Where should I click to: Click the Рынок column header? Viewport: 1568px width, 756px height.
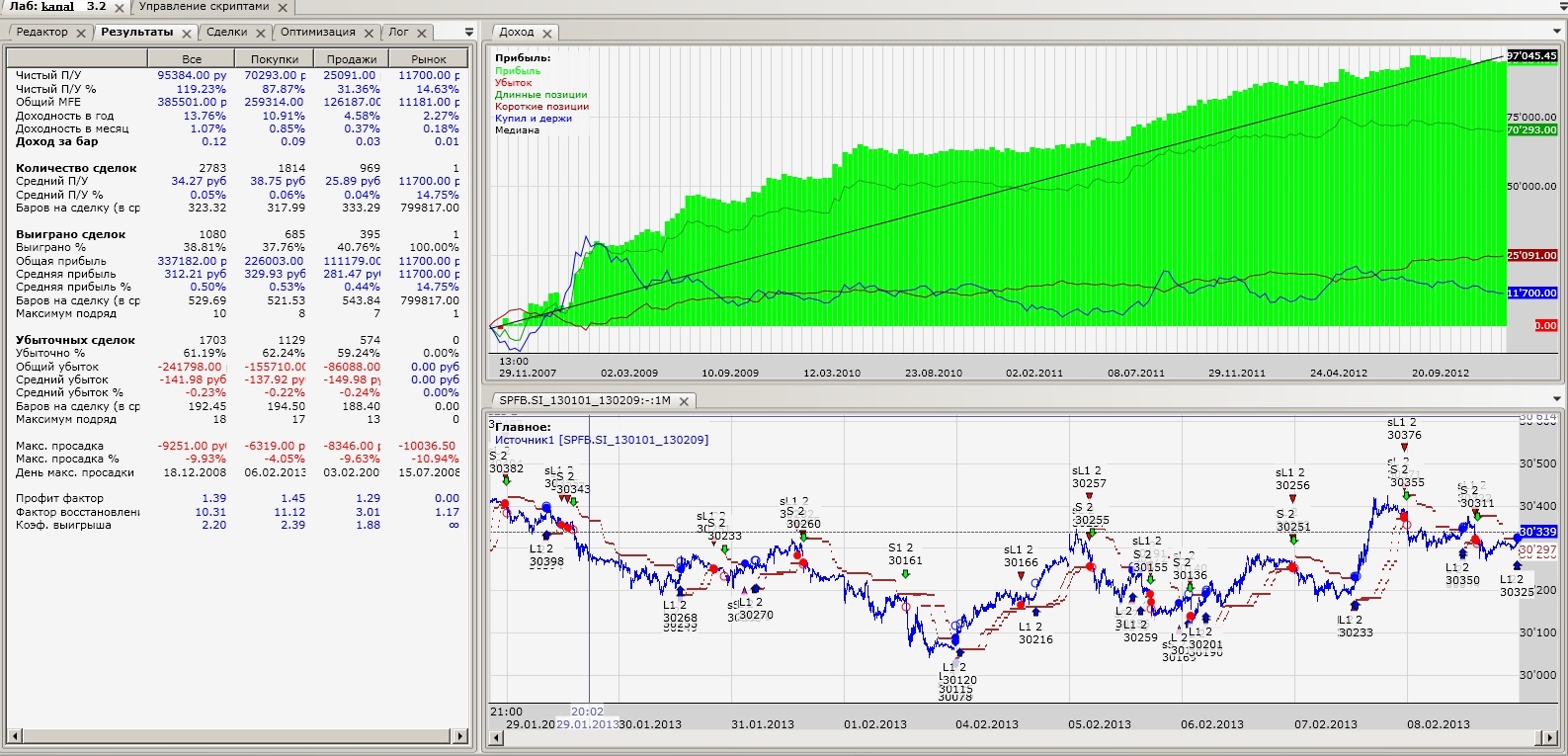tap(429, 59)
